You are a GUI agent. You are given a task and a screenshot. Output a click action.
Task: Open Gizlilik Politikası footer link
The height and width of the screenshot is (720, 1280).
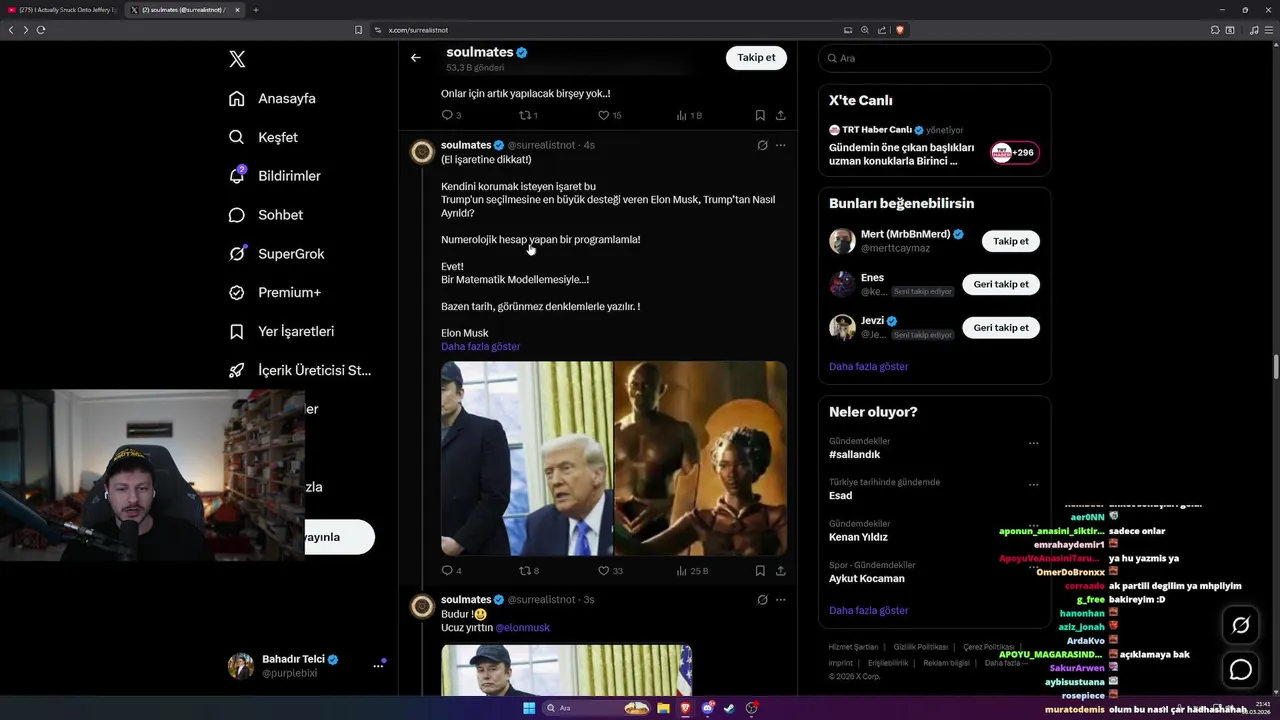tap(920, 647)
